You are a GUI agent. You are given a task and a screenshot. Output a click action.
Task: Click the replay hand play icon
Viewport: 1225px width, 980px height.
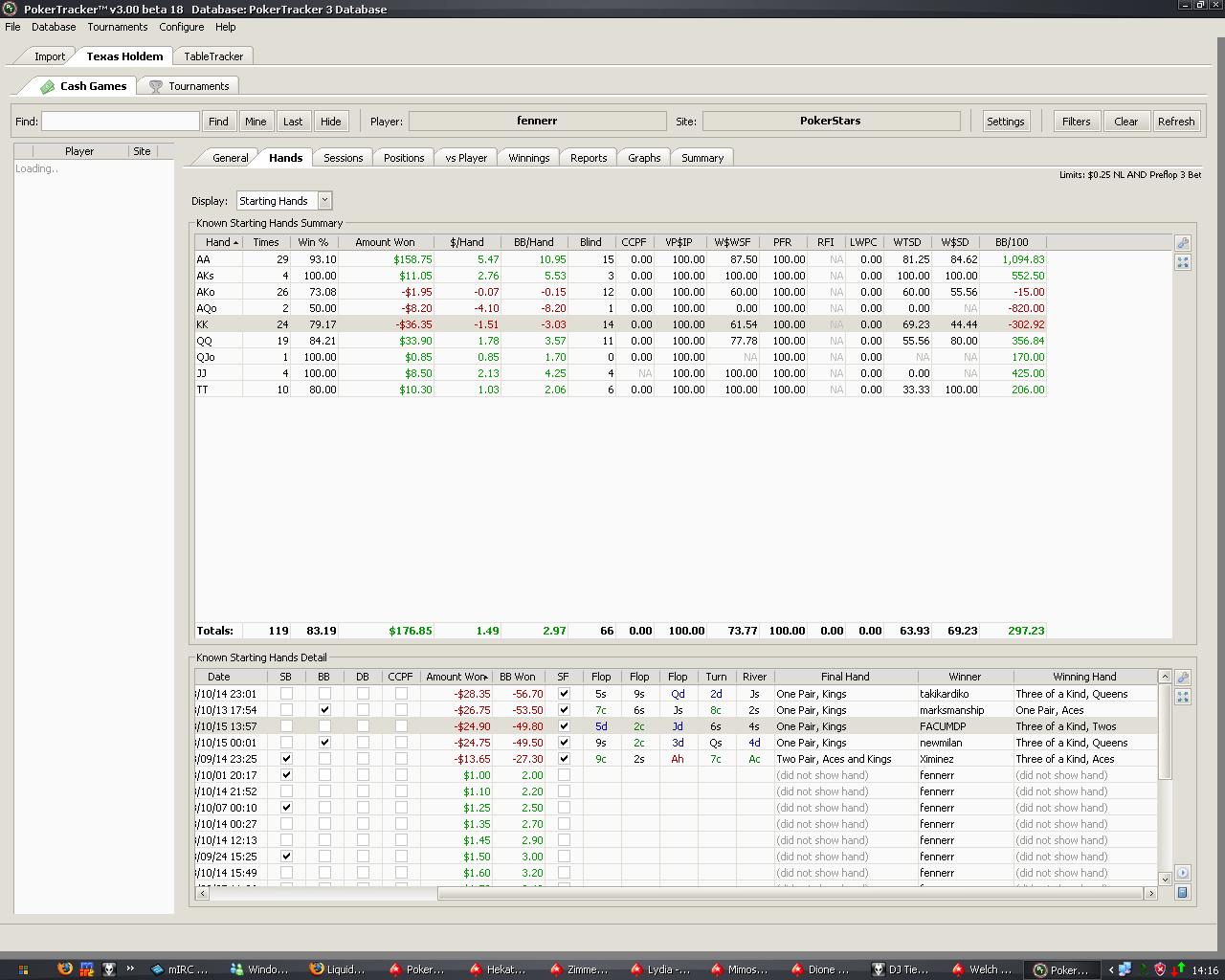point(1183,873)
